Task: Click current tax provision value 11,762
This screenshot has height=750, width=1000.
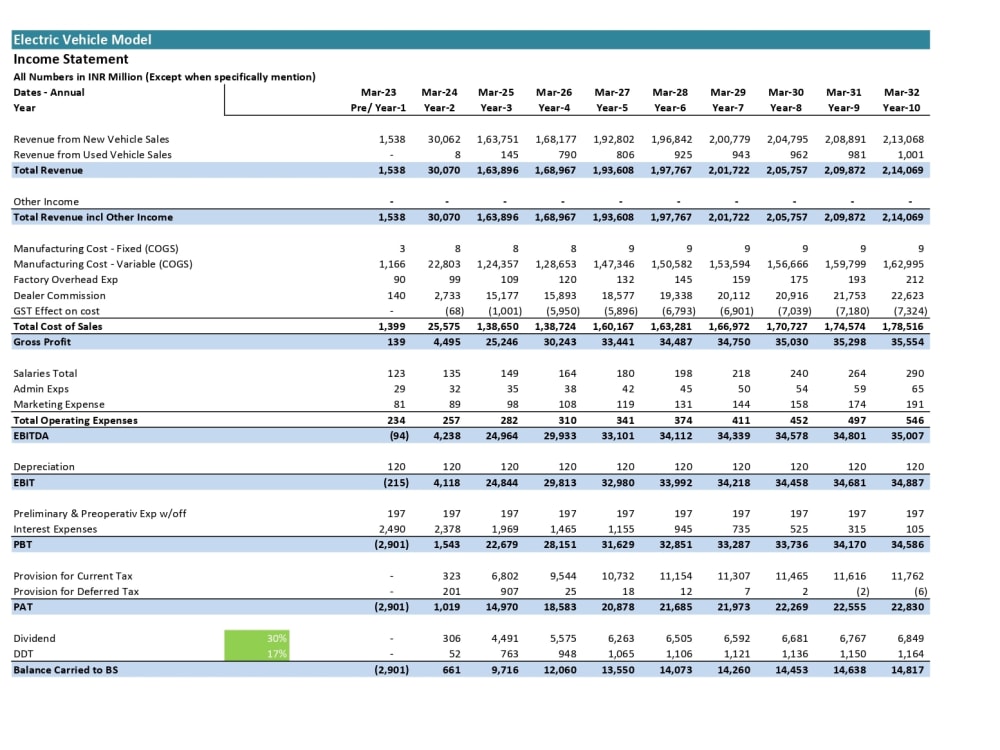Action: [908, 576]
